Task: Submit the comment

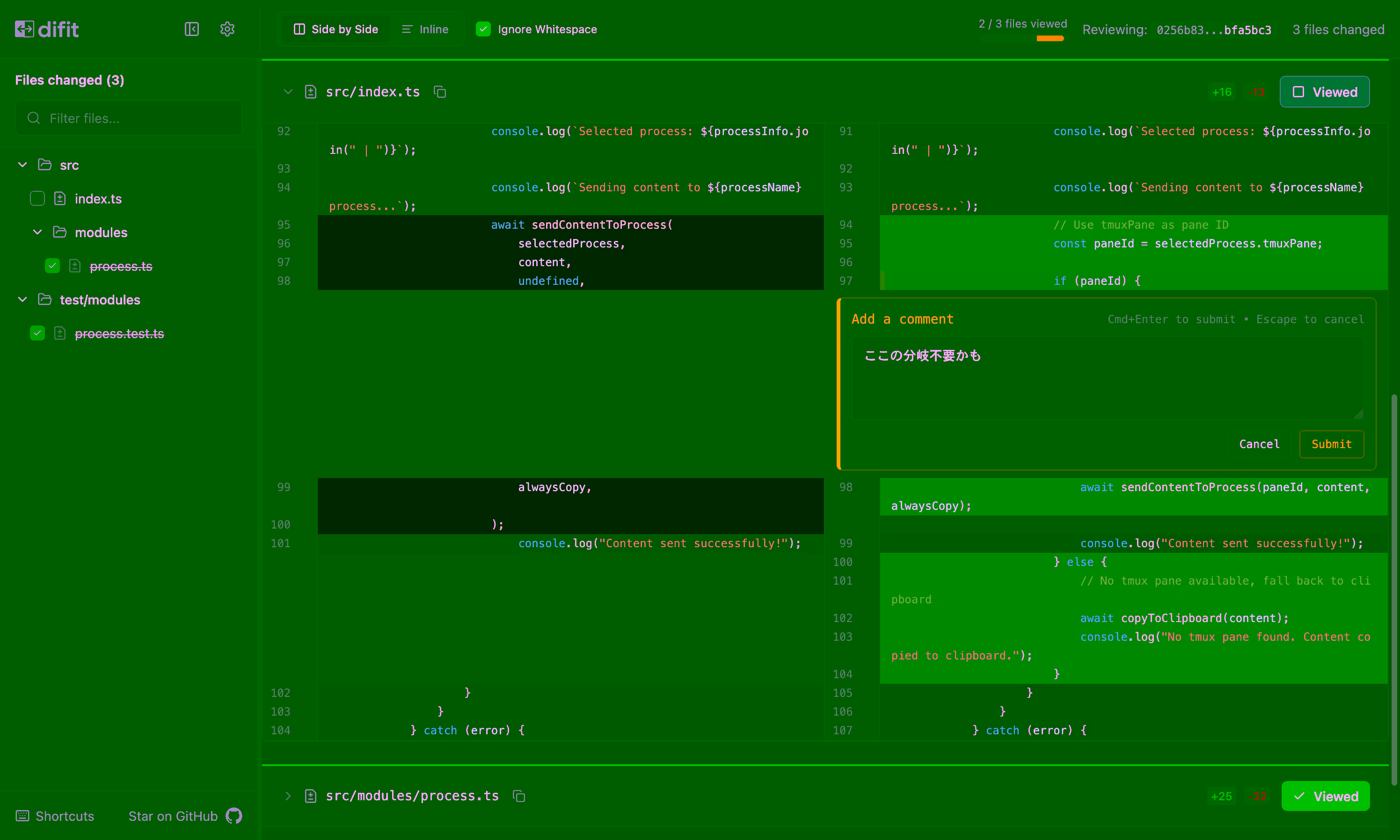Action: (1331, 444)
